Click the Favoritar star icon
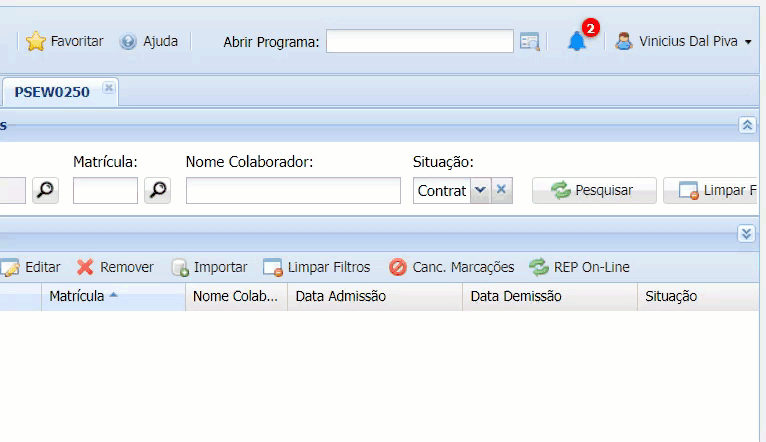Image resolution: width=766 pixels, height=442 pixels. click(36, 42)
